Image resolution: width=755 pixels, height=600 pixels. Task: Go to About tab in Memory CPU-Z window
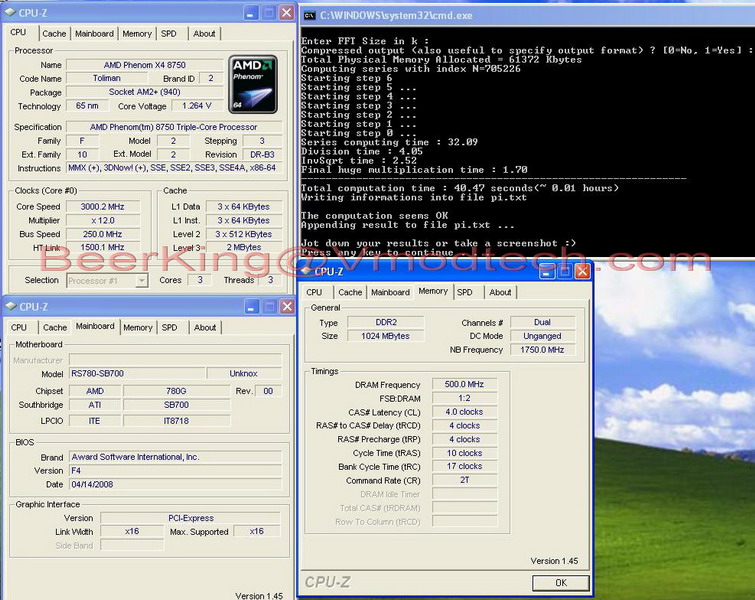pos(500,292)
